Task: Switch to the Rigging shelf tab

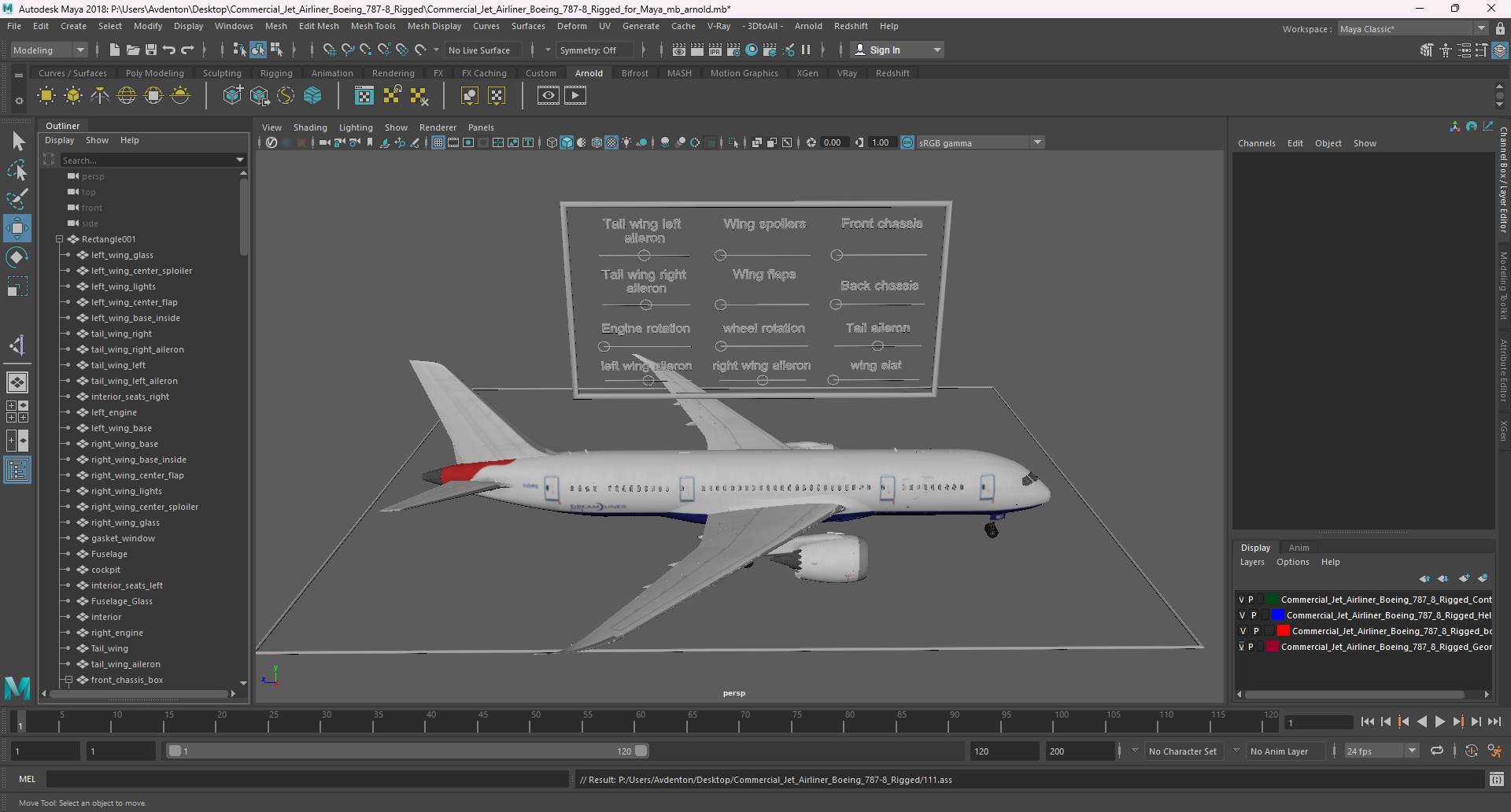Action: pos(276,73)
